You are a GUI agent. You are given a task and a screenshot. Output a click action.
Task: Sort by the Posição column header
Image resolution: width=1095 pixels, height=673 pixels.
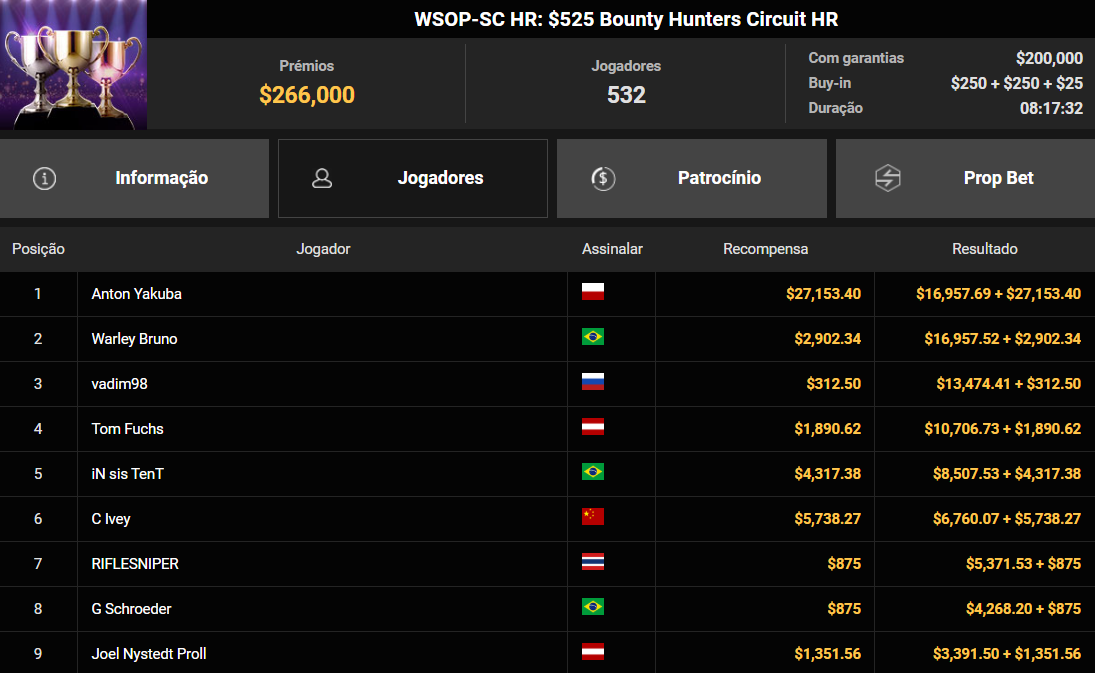tap(38, 249)
